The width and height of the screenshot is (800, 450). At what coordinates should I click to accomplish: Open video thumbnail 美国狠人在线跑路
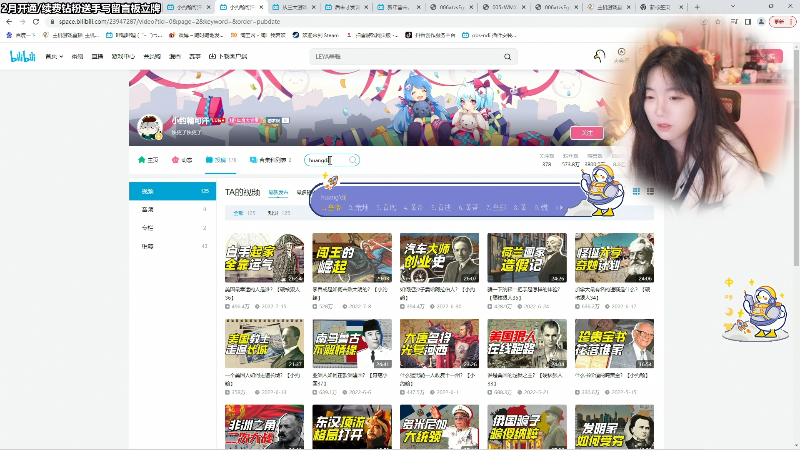coord(527,343)
